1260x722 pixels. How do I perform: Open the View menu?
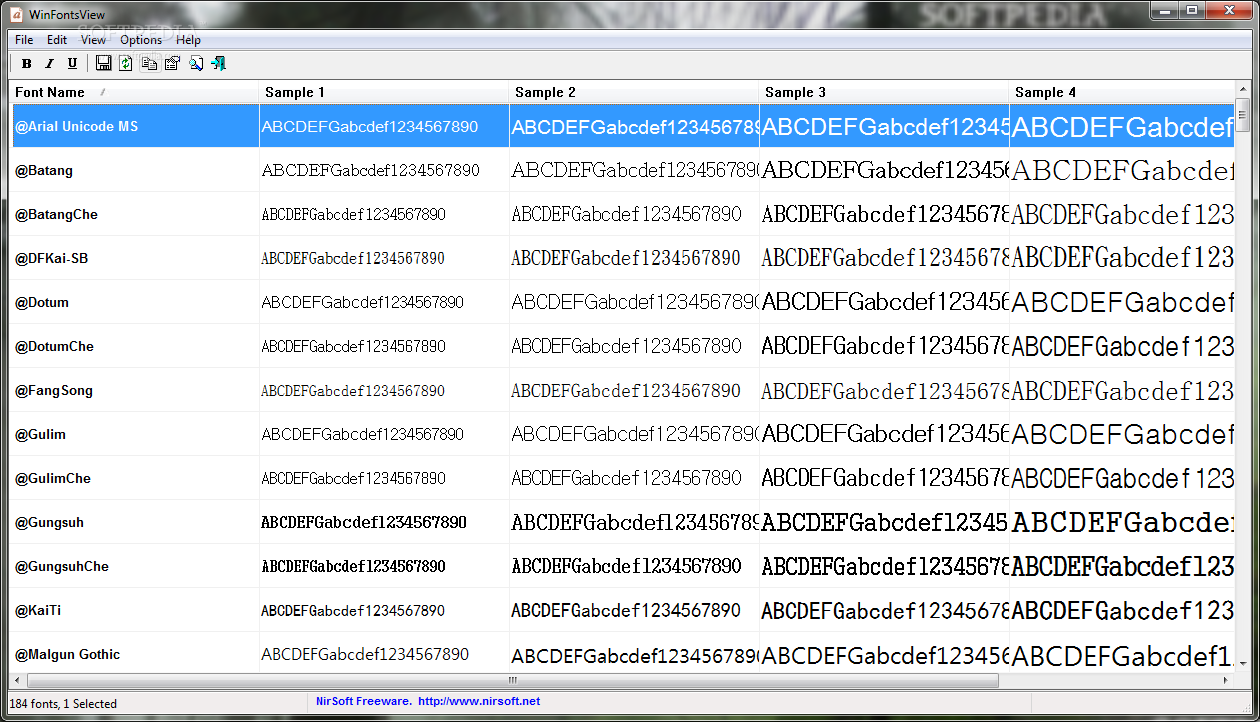tap(93, 40)
